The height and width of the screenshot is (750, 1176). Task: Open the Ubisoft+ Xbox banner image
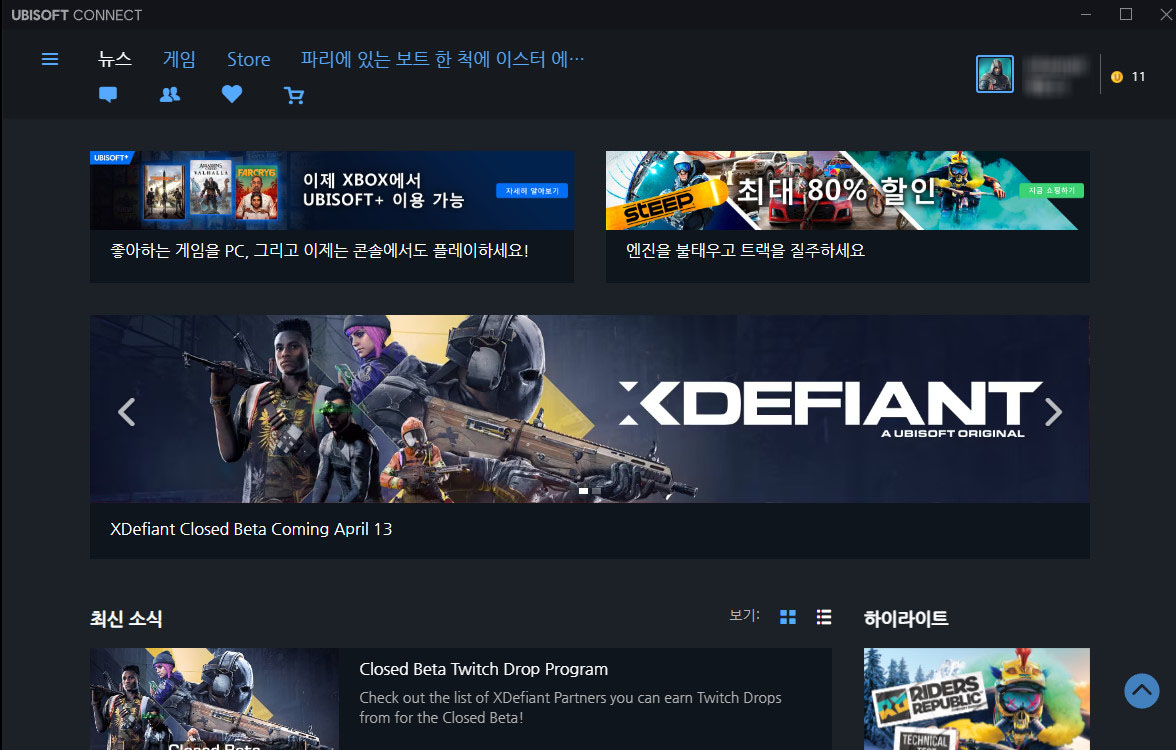coord(332,190)
